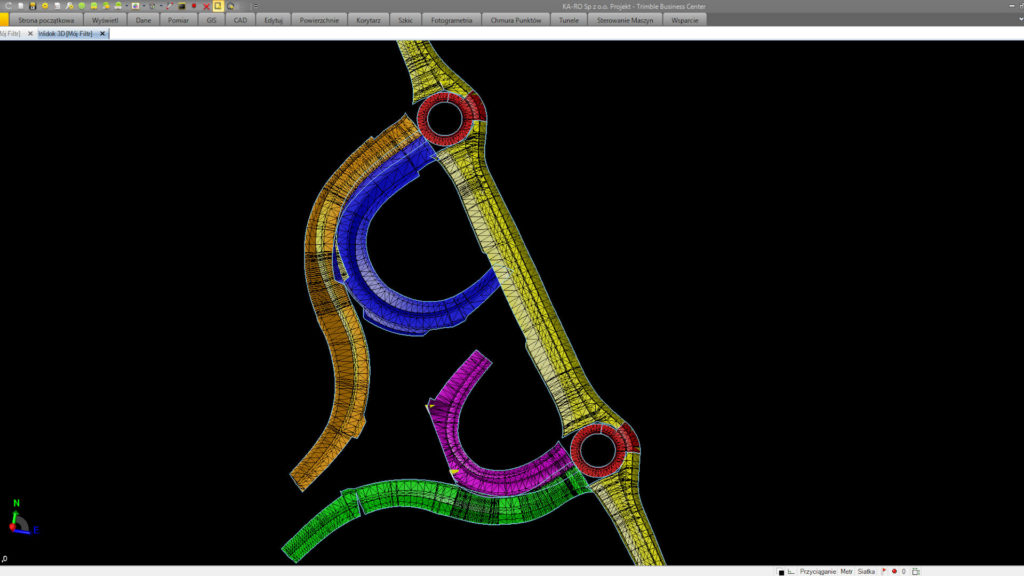Viewport: 1024px width, 576px height.
Task: Click the save icon in quick access toolbar
Action: point(33,6)
